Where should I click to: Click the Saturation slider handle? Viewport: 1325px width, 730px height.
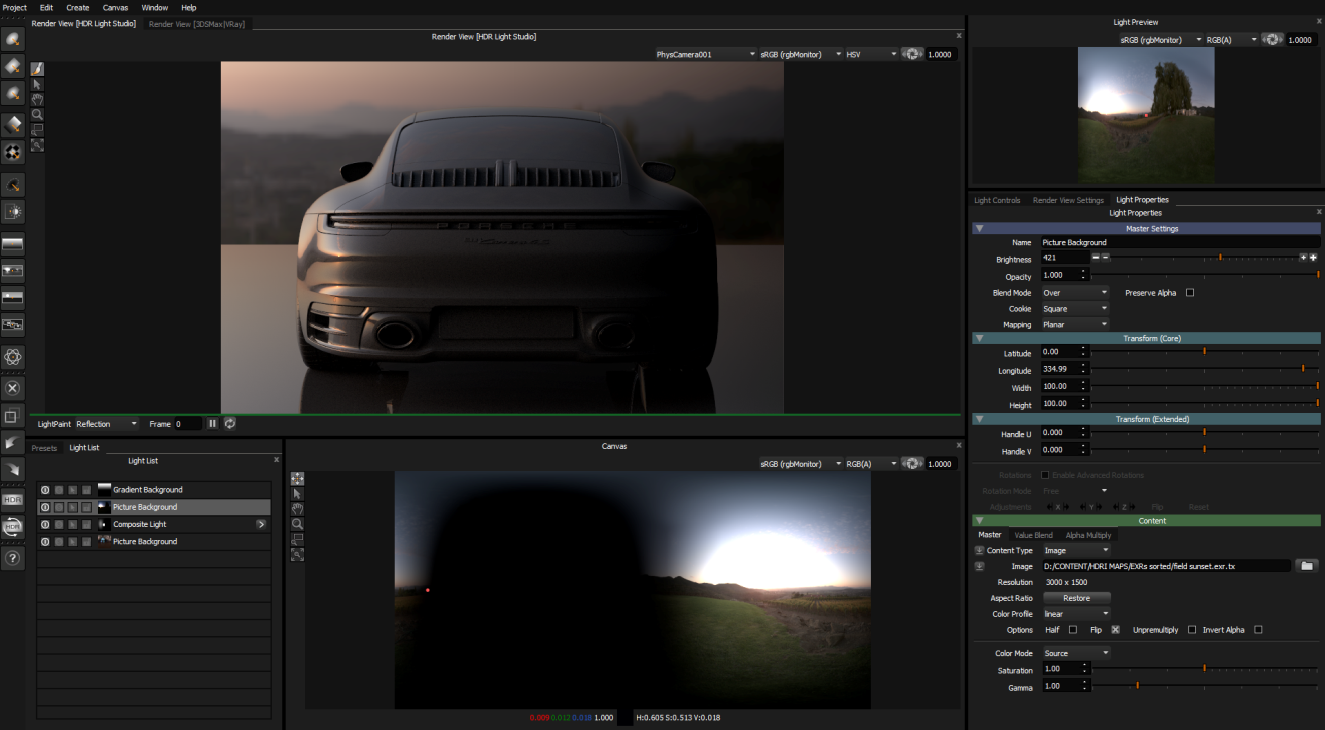pyautogui.click(x=1204, y=668)
